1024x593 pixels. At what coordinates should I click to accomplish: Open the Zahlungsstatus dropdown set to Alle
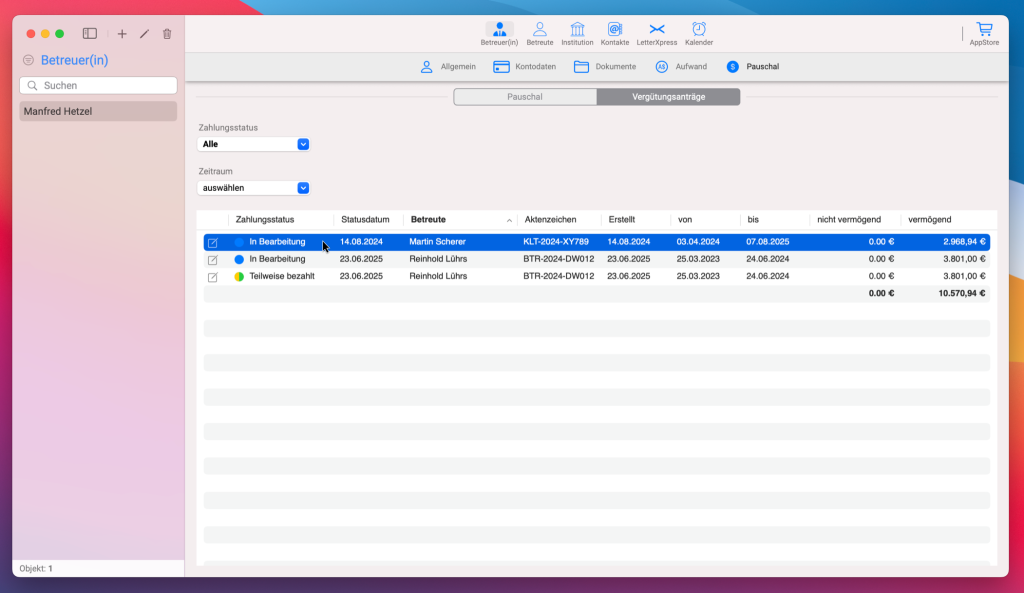(x=253, y=144)
